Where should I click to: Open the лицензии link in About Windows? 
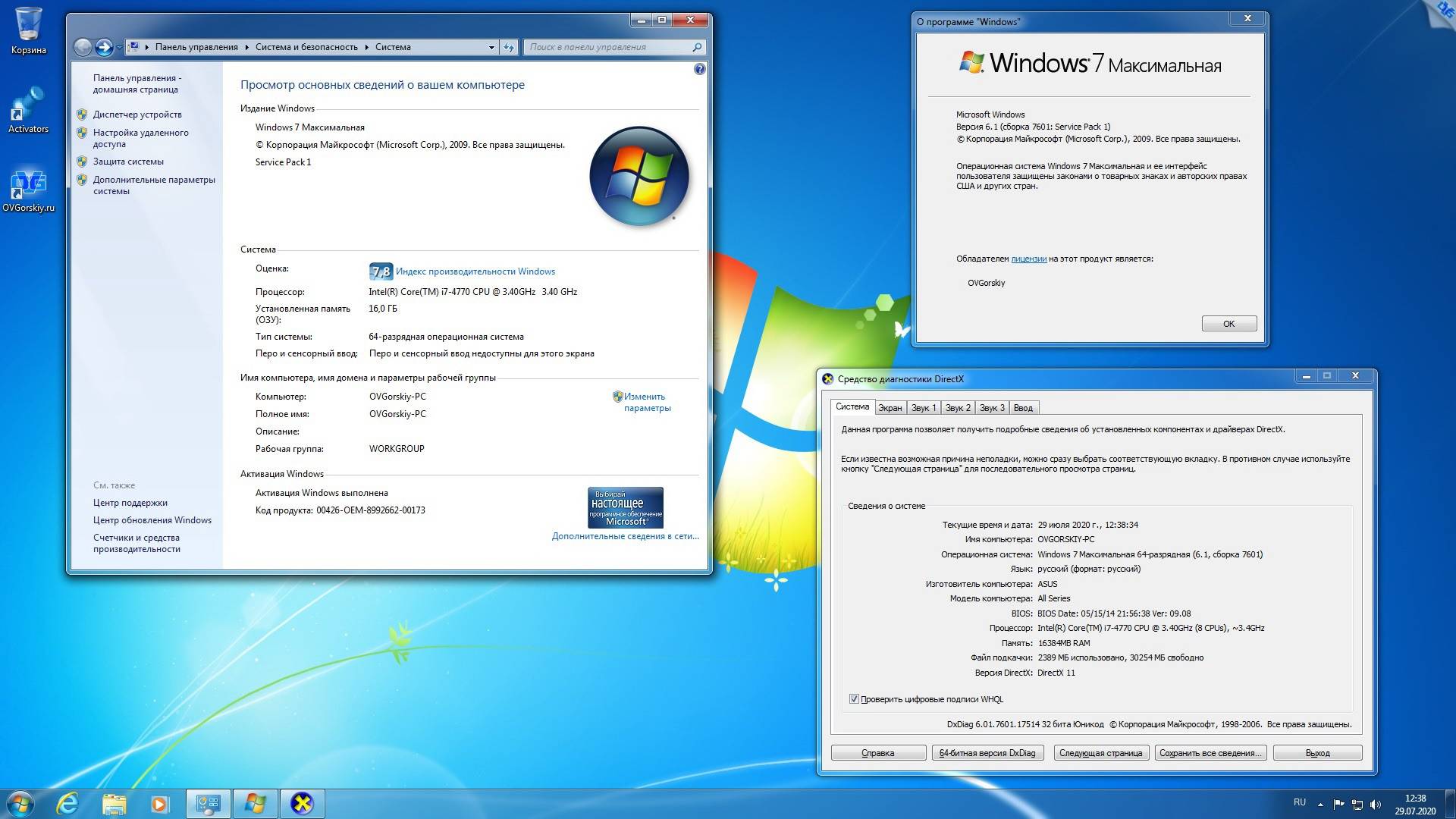1028,259
